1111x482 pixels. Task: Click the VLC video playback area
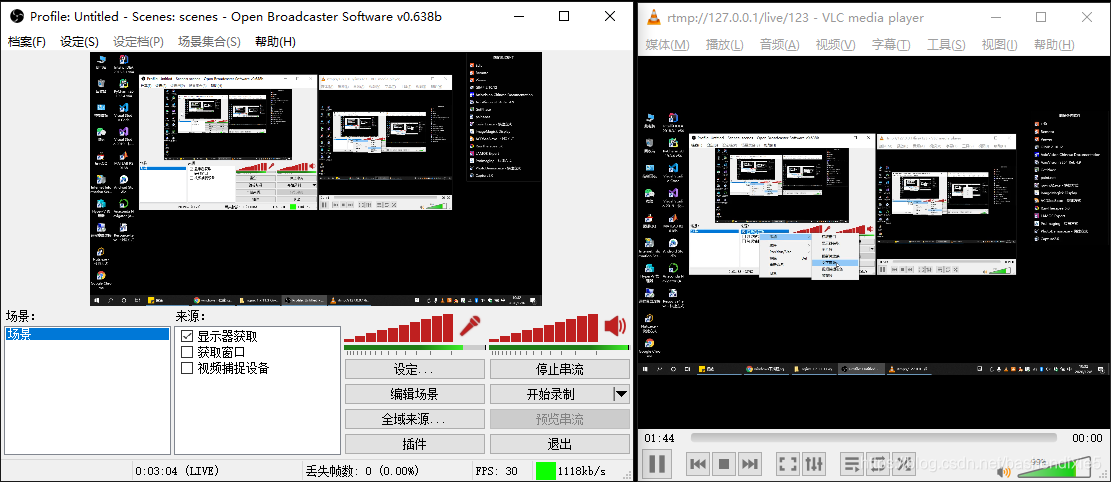pyautogui.click(x=872, y=242)
